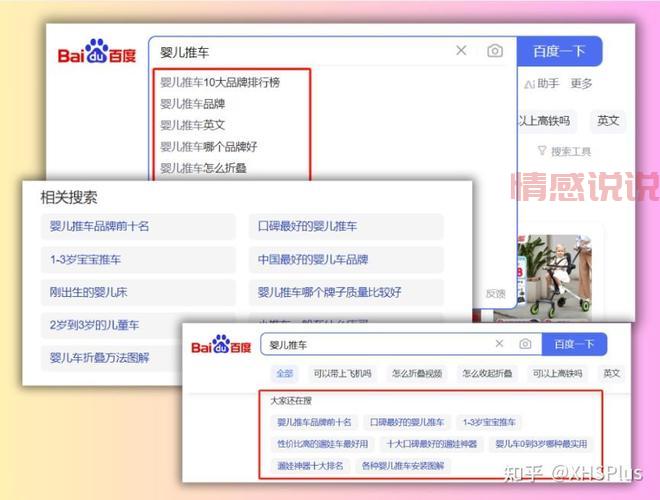
Task: Click 性价比高的遛娃车最好用 chip
Action: (322, 444)
